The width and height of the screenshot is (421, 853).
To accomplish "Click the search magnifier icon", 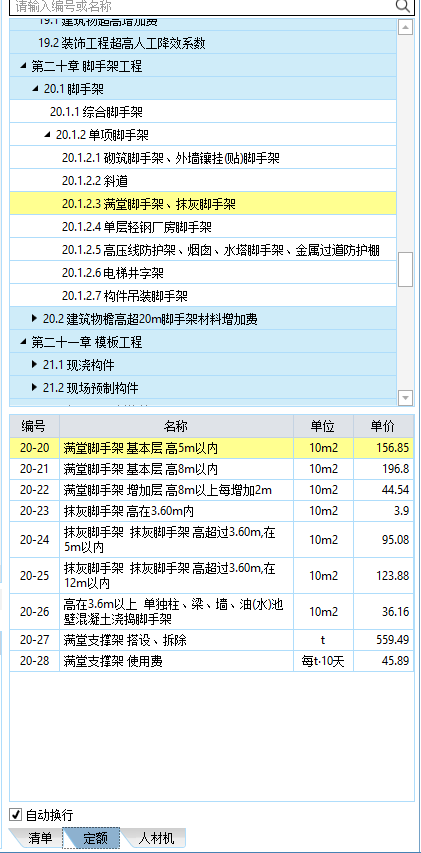I will pos(403,6).
